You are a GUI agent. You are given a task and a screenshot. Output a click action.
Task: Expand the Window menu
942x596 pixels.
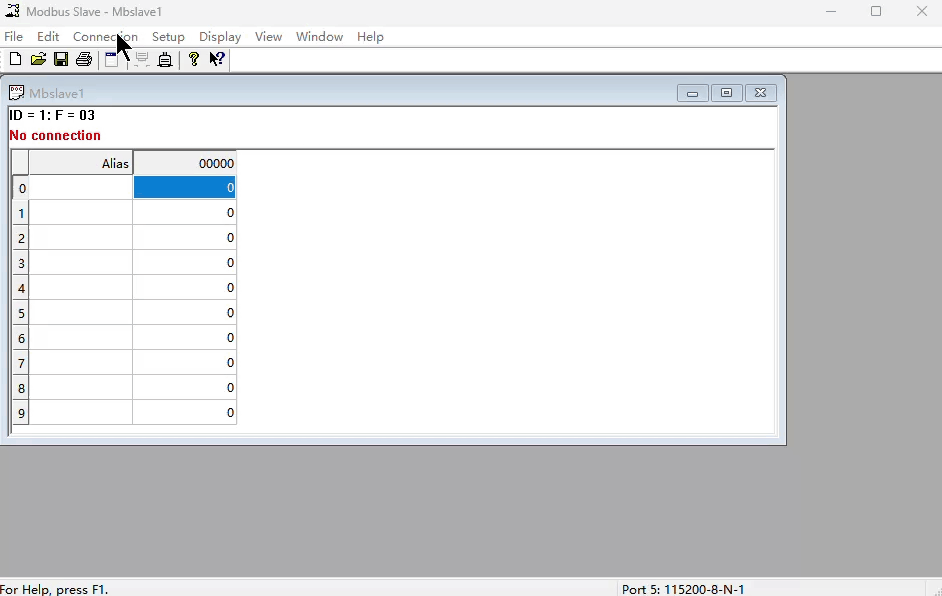tap(319, 37)
